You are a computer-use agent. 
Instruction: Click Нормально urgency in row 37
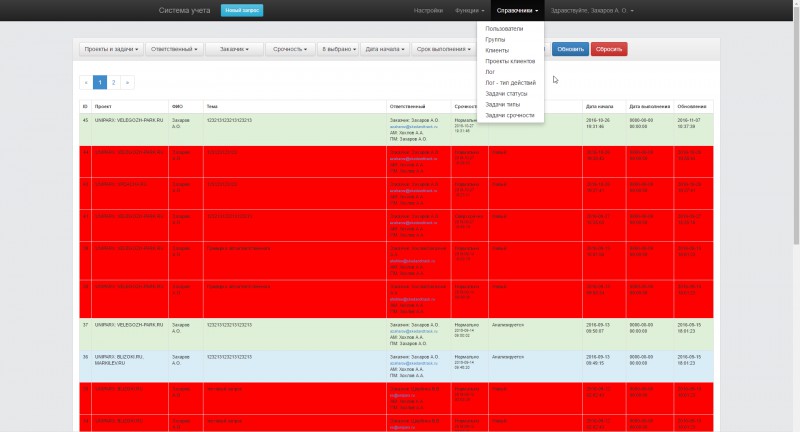point(467,325)
